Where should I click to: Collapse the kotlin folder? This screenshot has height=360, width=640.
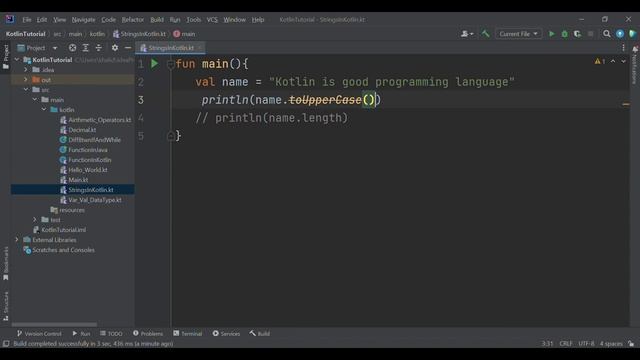(44, 110)
